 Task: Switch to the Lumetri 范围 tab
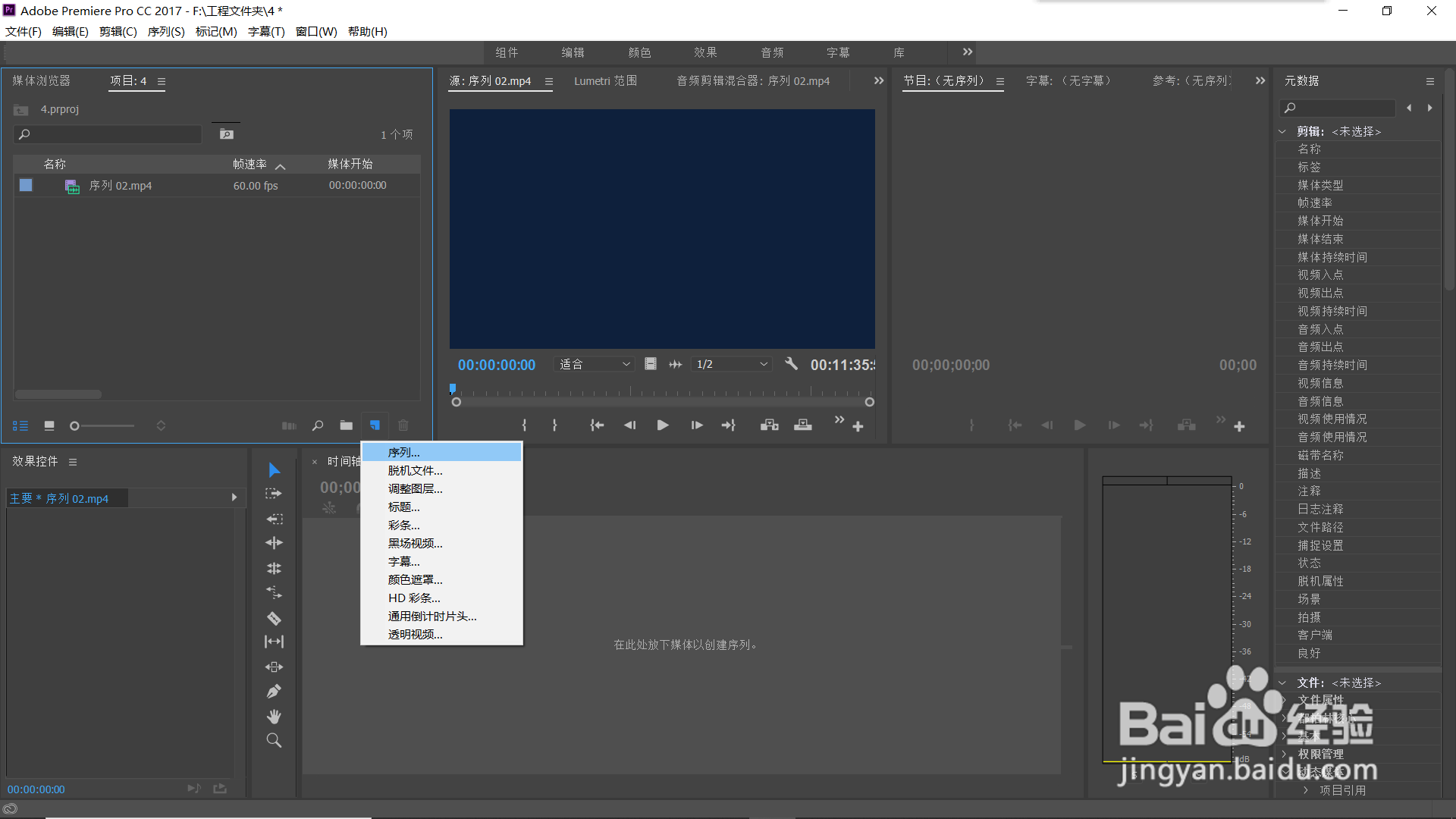tap(605, 80)
